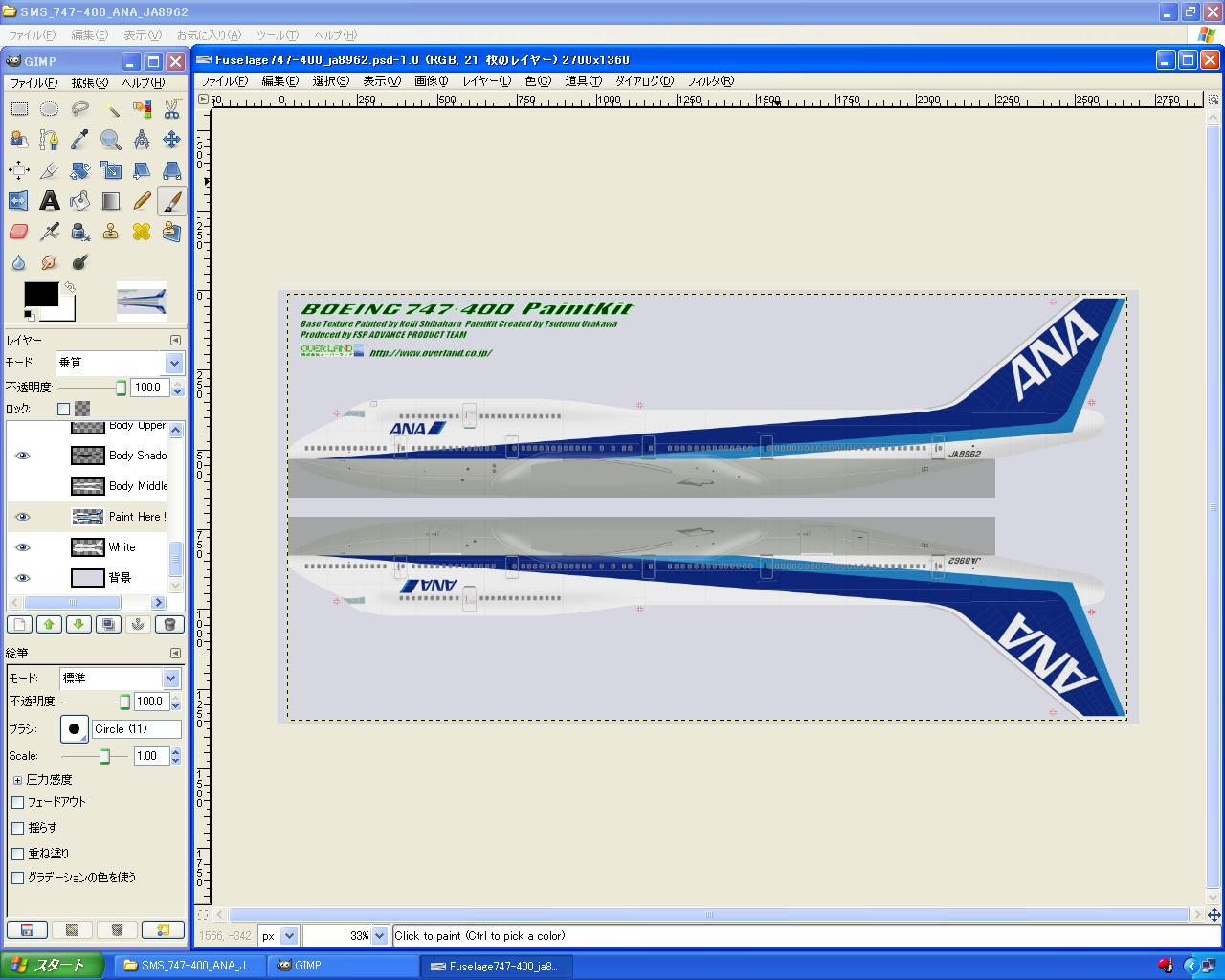The height and width of the screenshot is (980, 1225).
Task: Hide the White layer
Action: [x=23, y=547]
